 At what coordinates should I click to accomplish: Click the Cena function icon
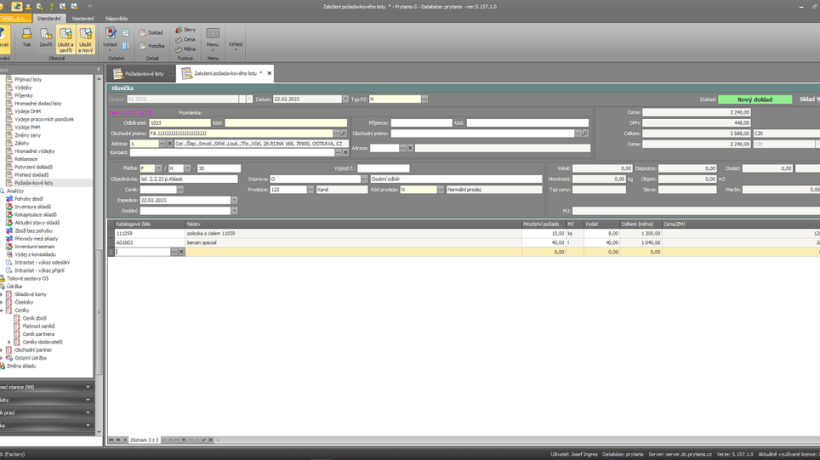tap(185, 39)
